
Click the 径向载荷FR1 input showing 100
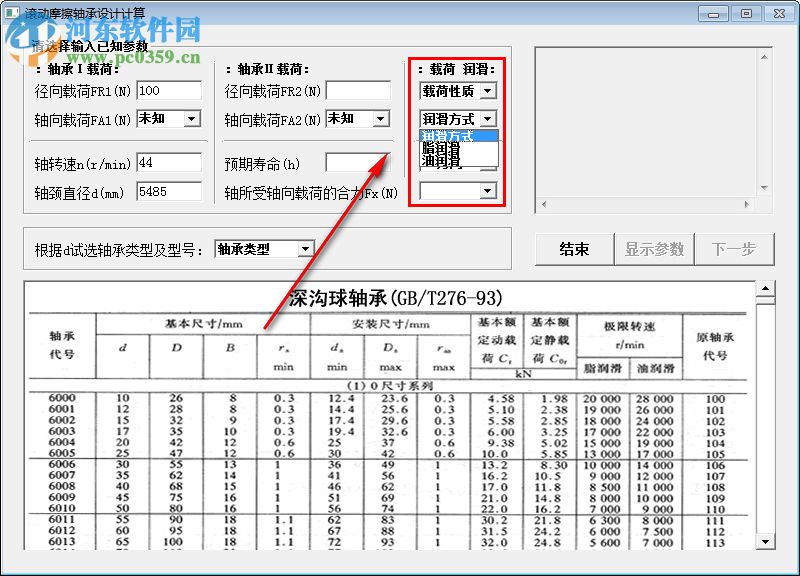pos(170,90)
